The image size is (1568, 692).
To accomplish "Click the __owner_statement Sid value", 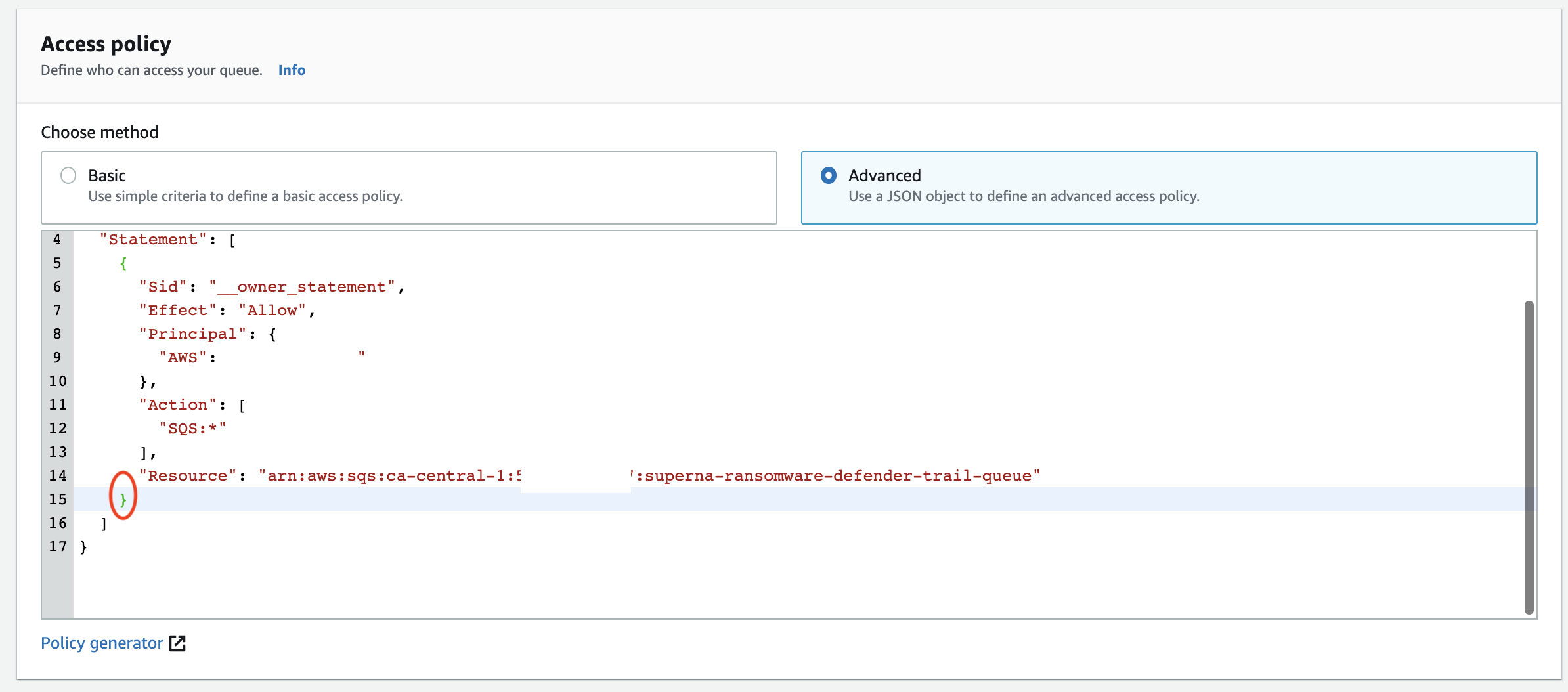I will pos(303,286).
